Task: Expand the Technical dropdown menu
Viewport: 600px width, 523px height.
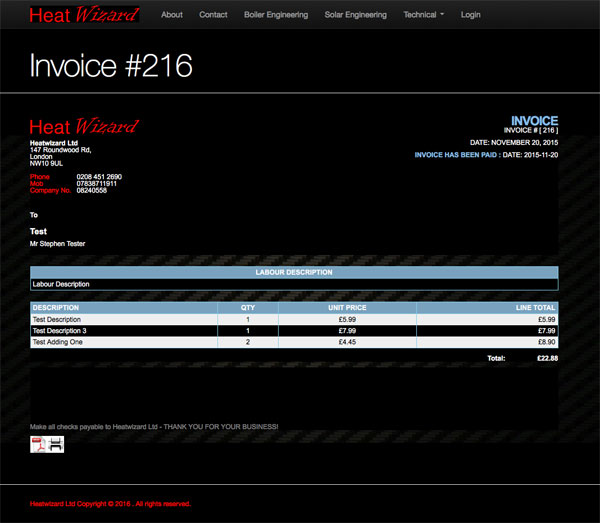Action: point(424,15)
